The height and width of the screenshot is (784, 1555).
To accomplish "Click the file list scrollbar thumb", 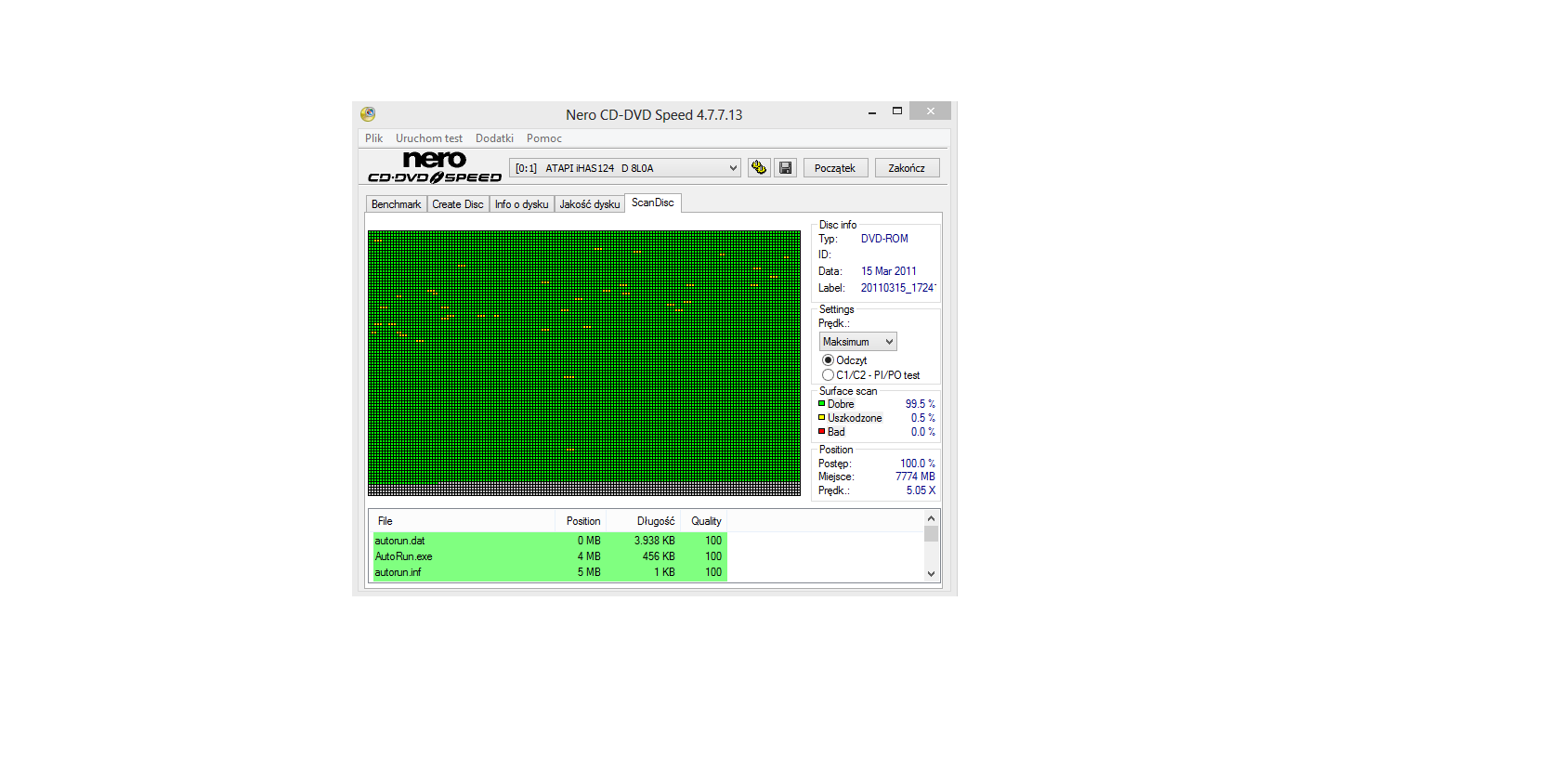I will [931, 534].
